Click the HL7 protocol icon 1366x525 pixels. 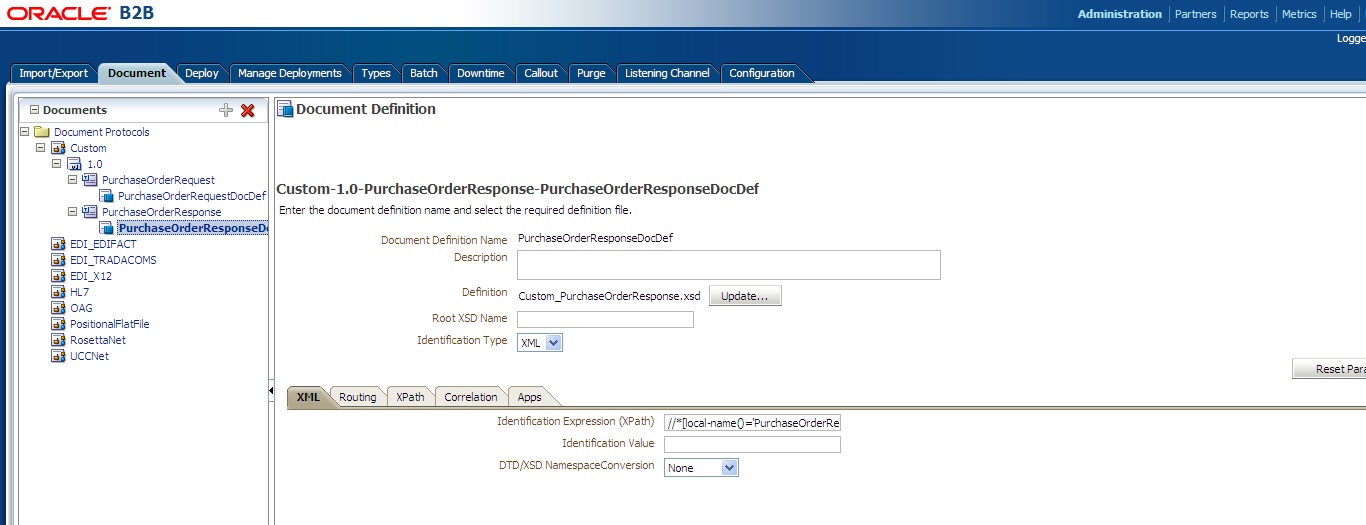[57, 292]
